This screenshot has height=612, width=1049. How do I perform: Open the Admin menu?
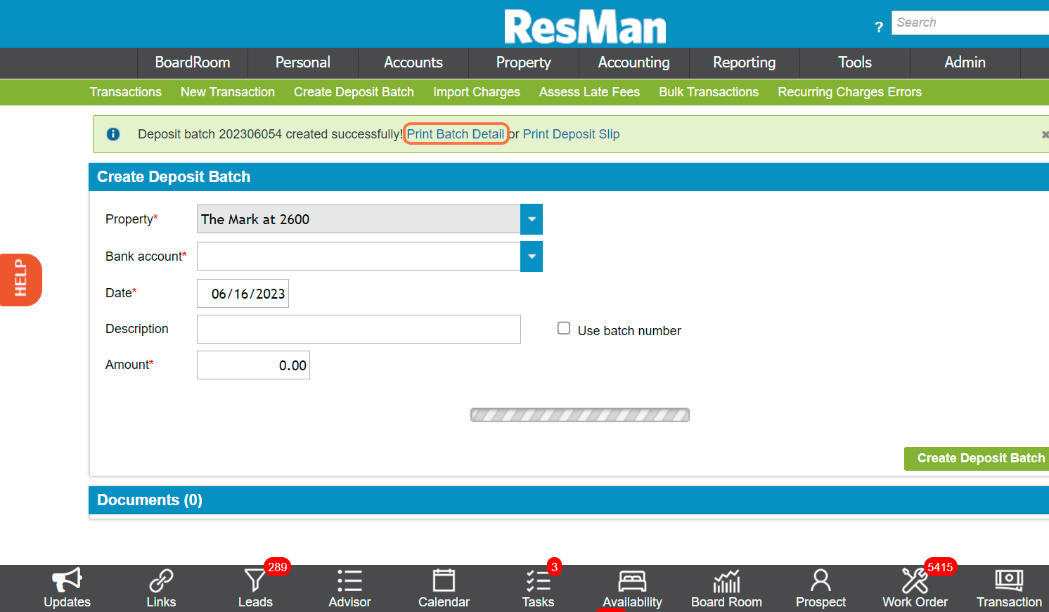click(965, 62)
